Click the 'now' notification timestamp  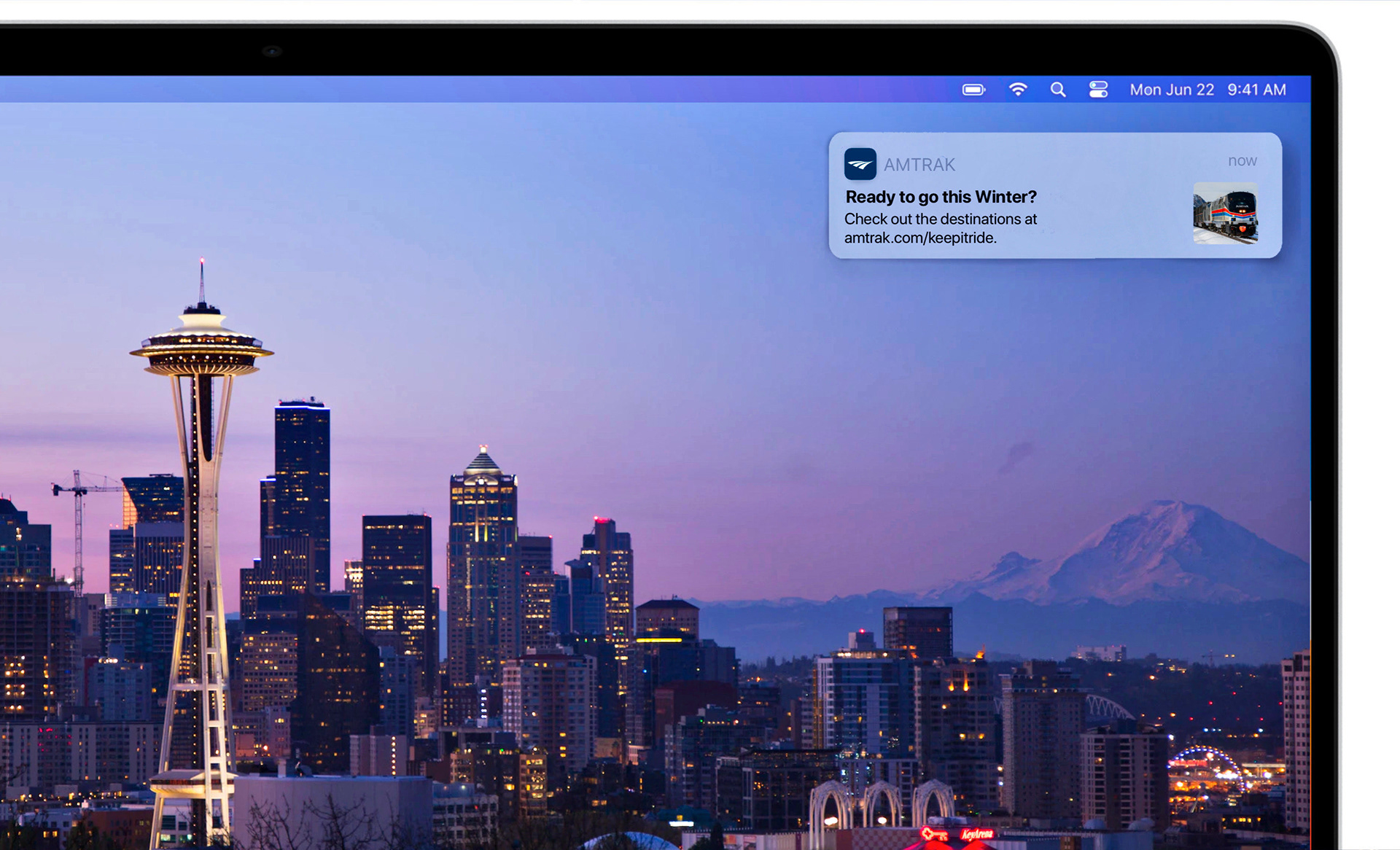(x=1242, y=160)
